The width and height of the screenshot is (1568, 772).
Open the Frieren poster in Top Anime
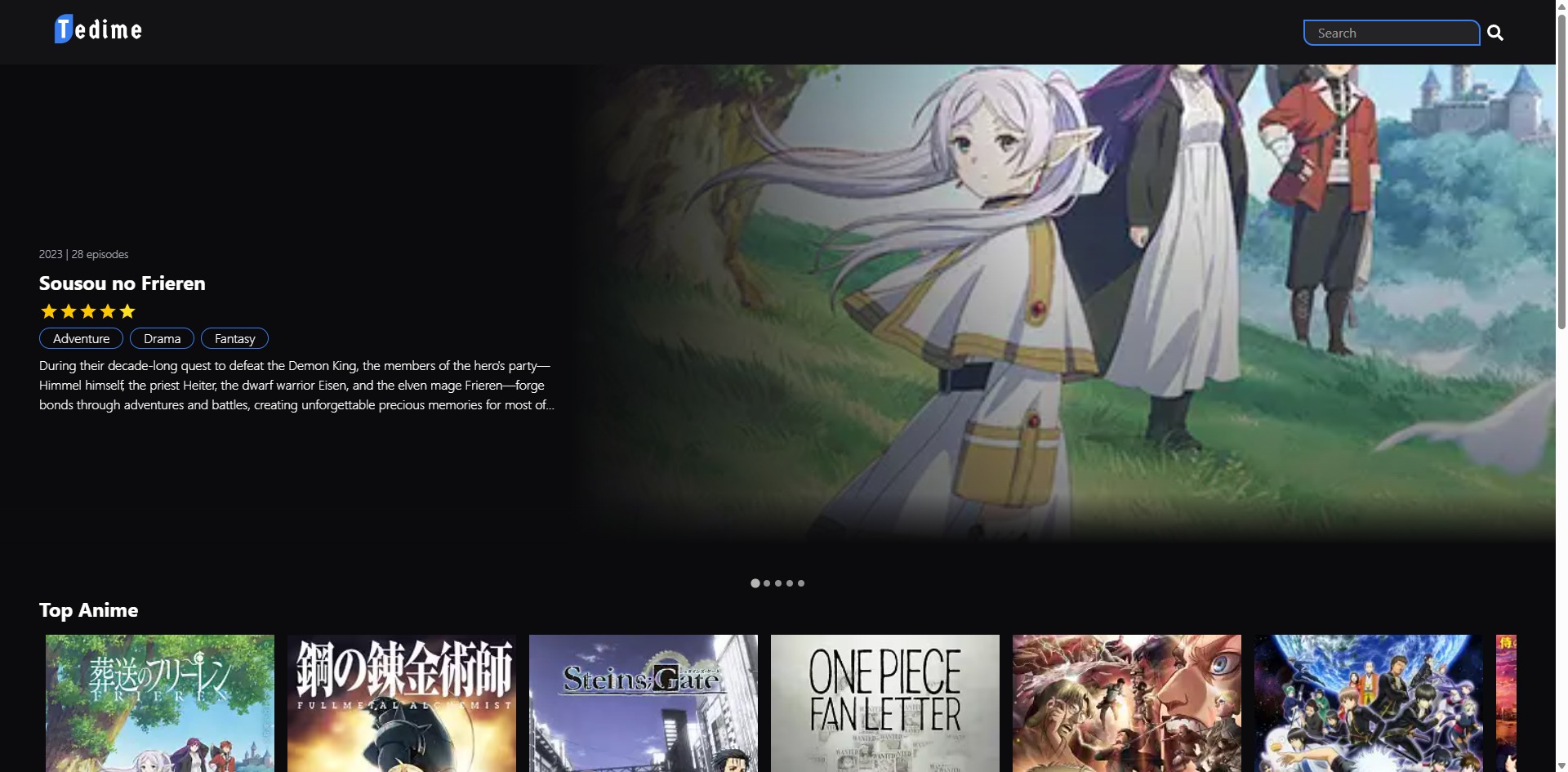(x=160, y=703)
